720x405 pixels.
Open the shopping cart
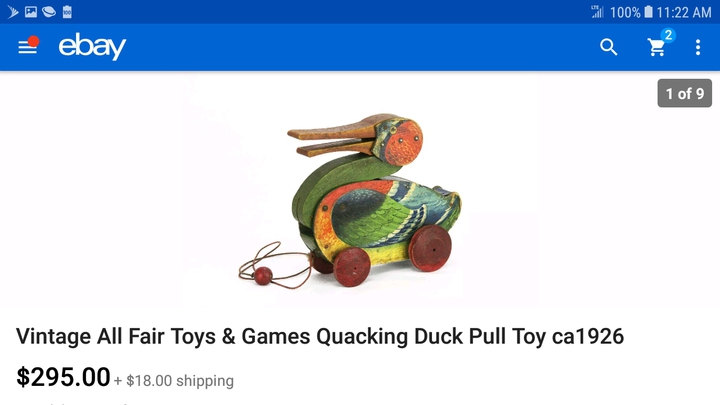pos(657,47)
